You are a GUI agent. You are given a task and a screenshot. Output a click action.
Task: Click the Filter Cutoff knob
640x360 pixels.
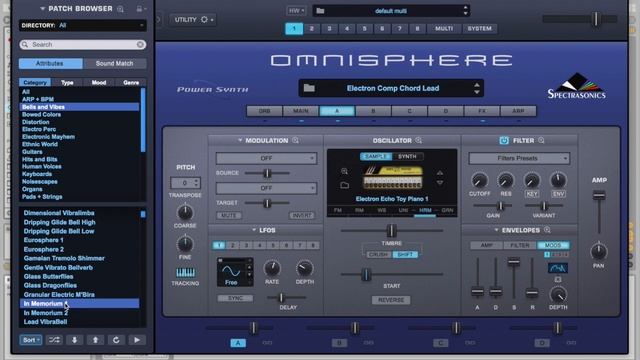[x=480, y=180]
